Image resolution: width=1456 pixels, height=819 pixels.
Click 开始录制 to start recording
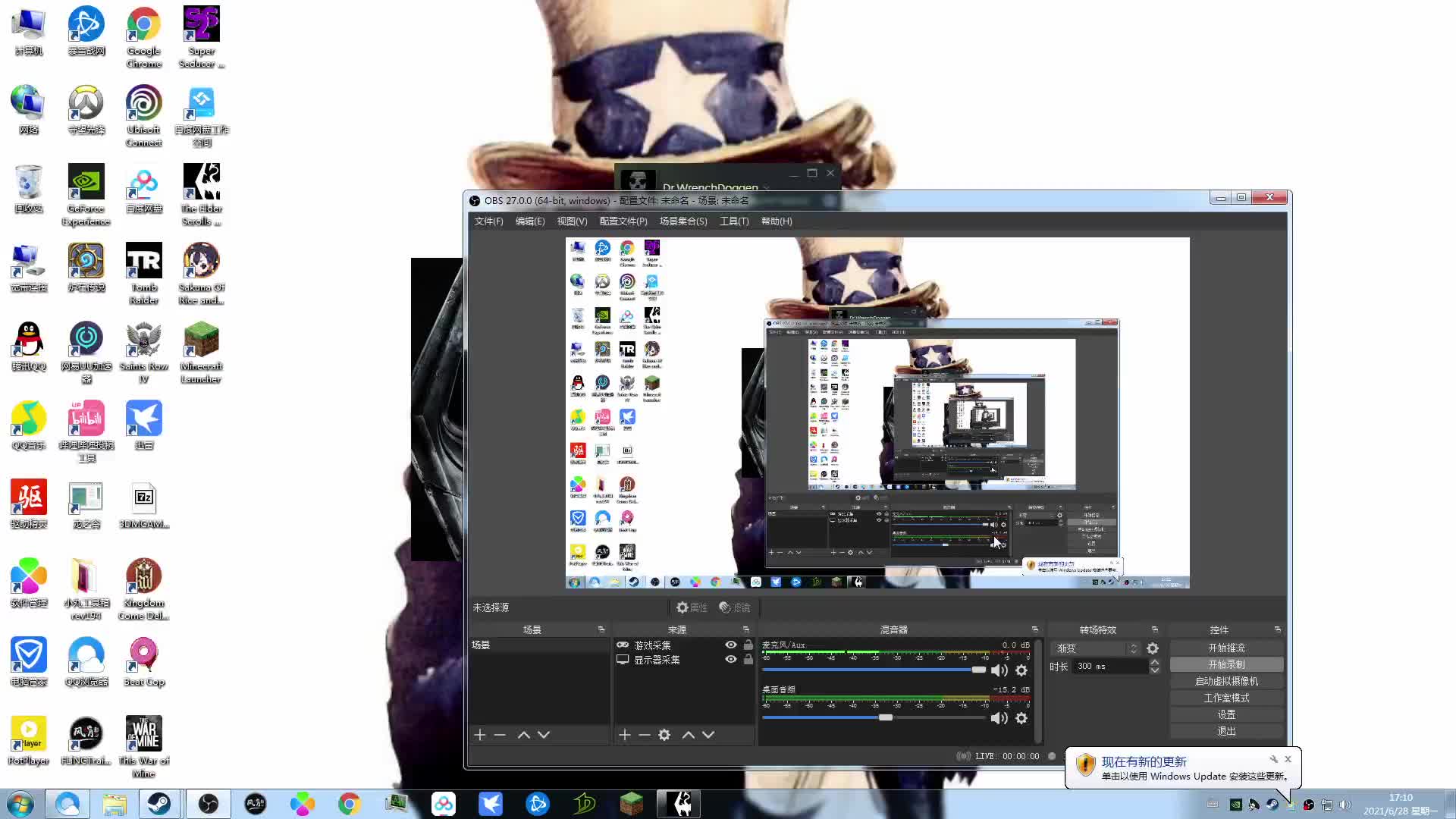1226,664
